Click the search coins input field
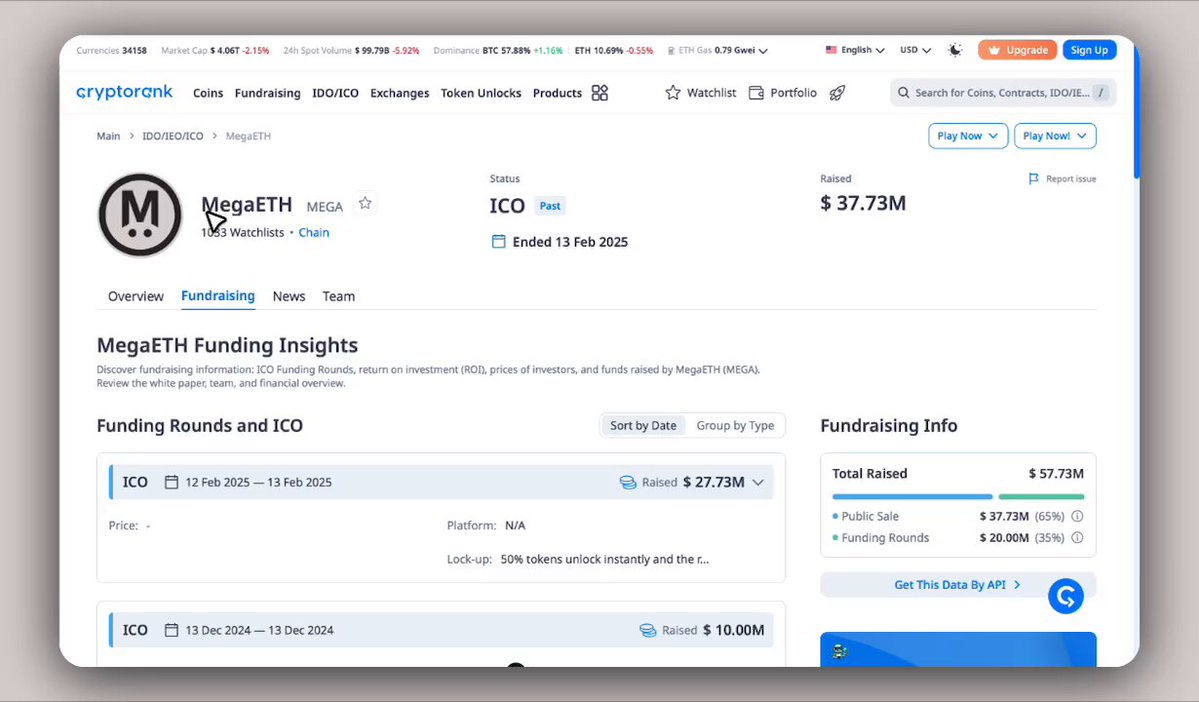Viewport: 1199px width, 702px height. pyautogui.click(x=1003, y=93)
